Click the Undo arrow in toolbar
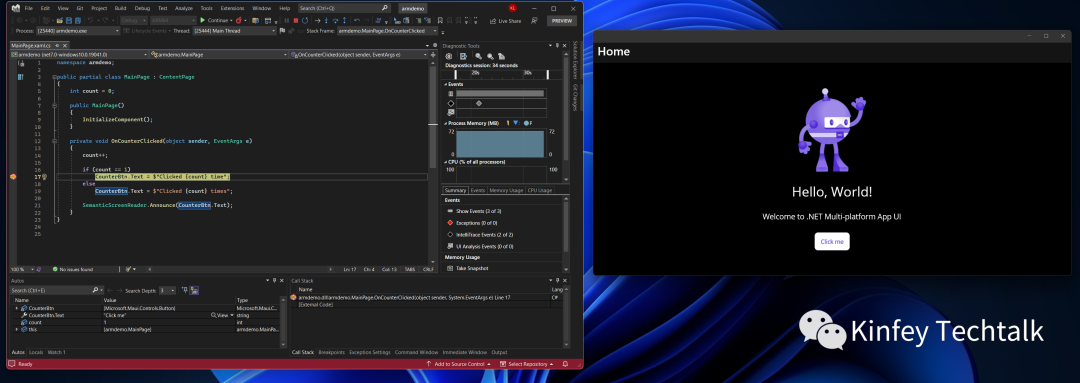The width and height of the screenshot is (1080, 383). coord(91,21)
